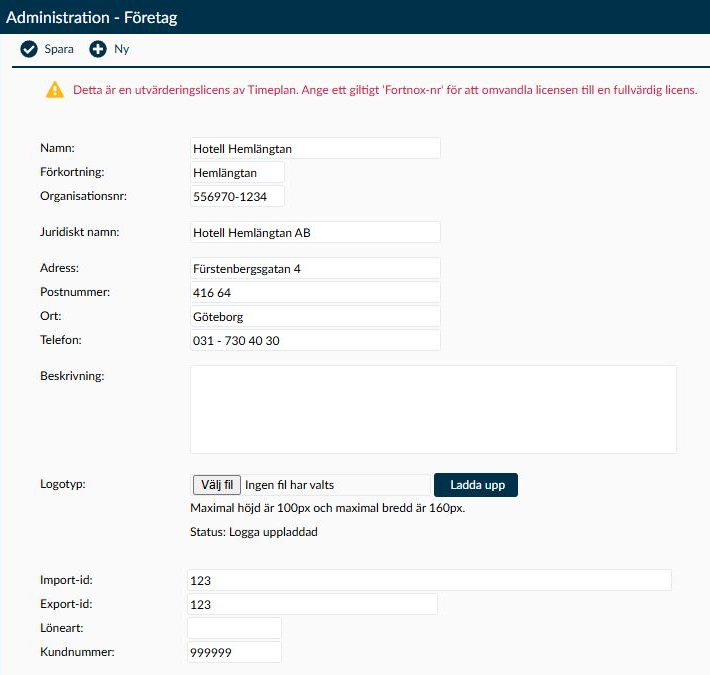This screenshot has height=675, width=710.
Task: Focus the Kundnummer field 999999
Action: click(235, 652)
